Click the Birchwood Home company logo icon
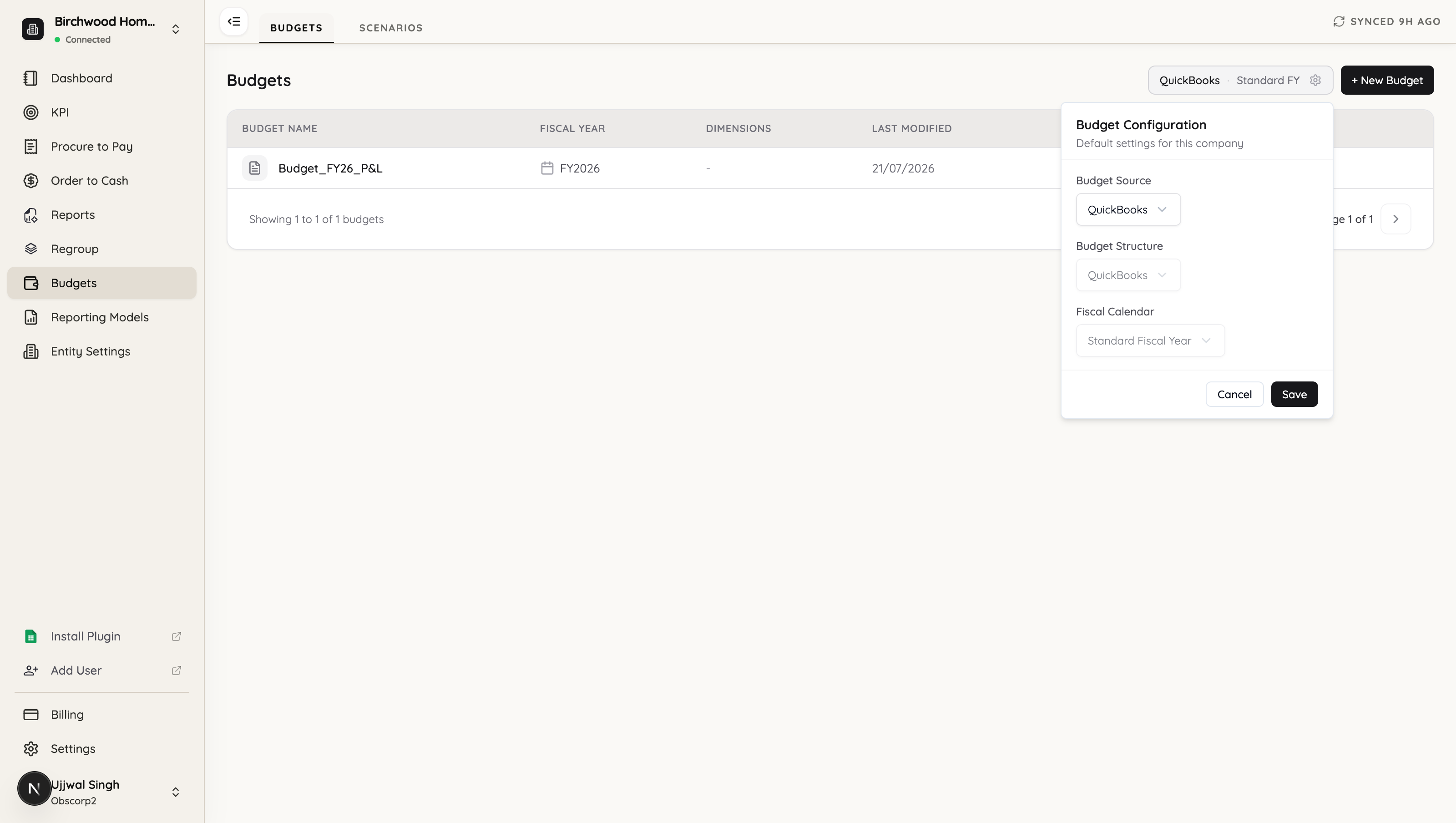This screenshot has width=1456, height=823. point(33,30)
